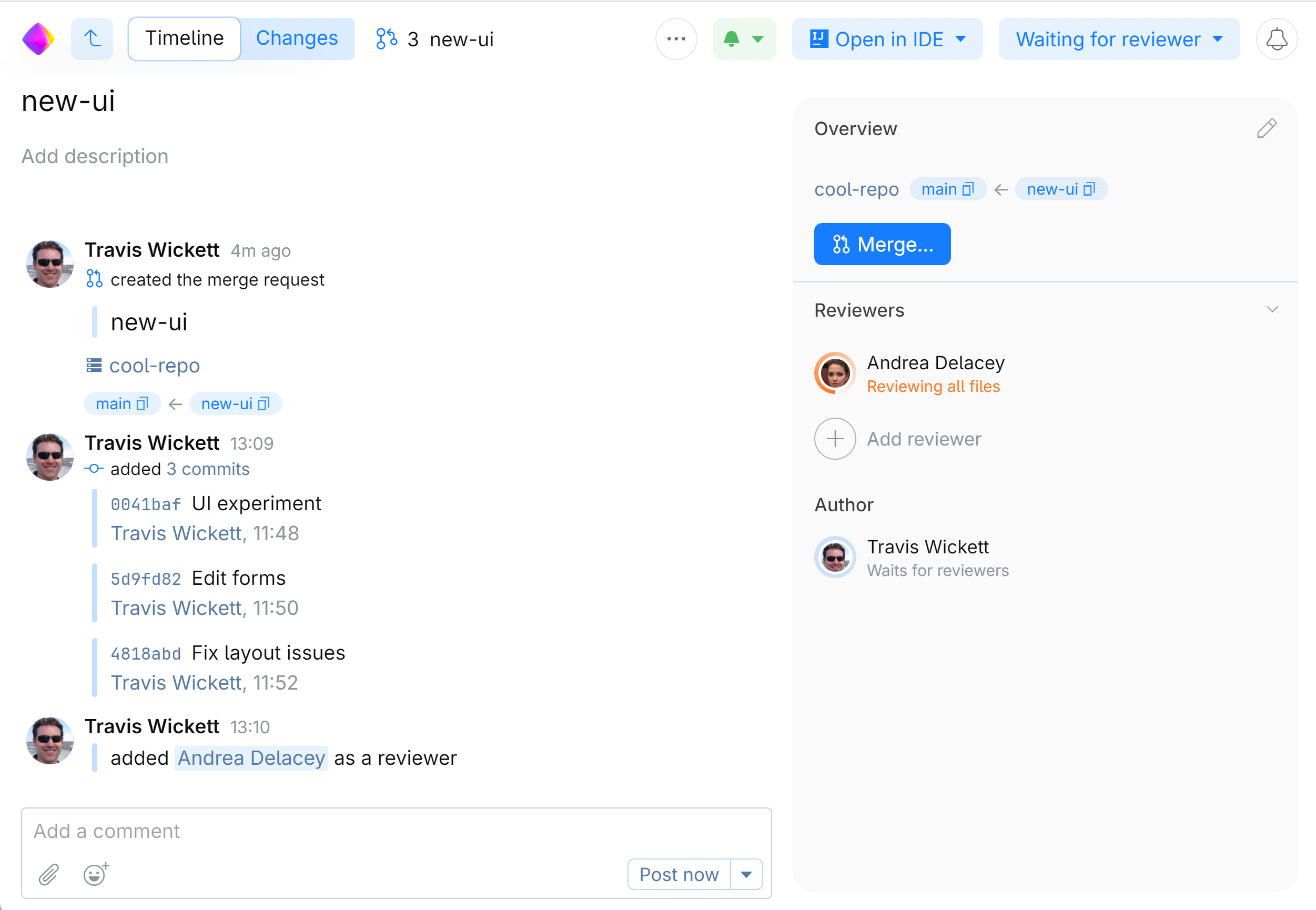Click the Space logo icon
The height and width of the screenshot is (910, 1316).
click(38, 39)
